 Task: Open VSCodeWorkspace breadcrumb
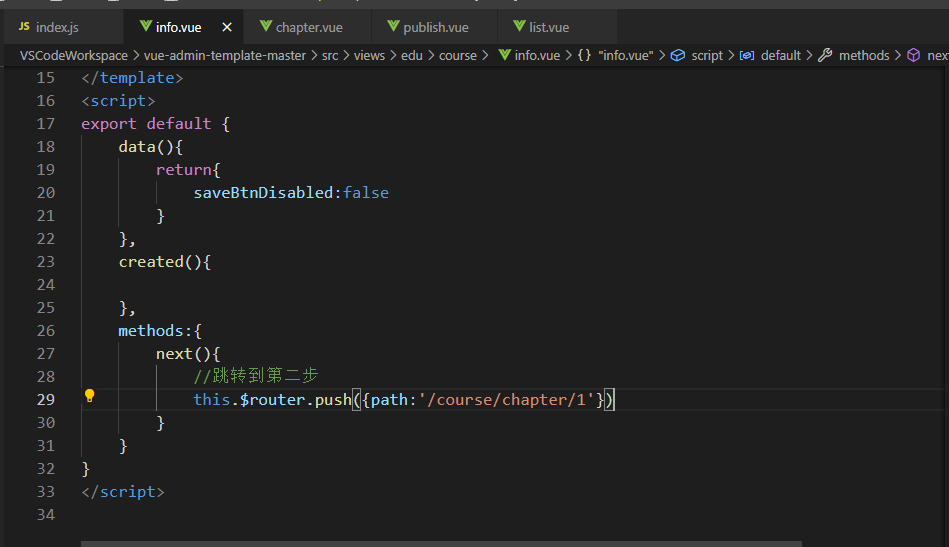point(74,56)
